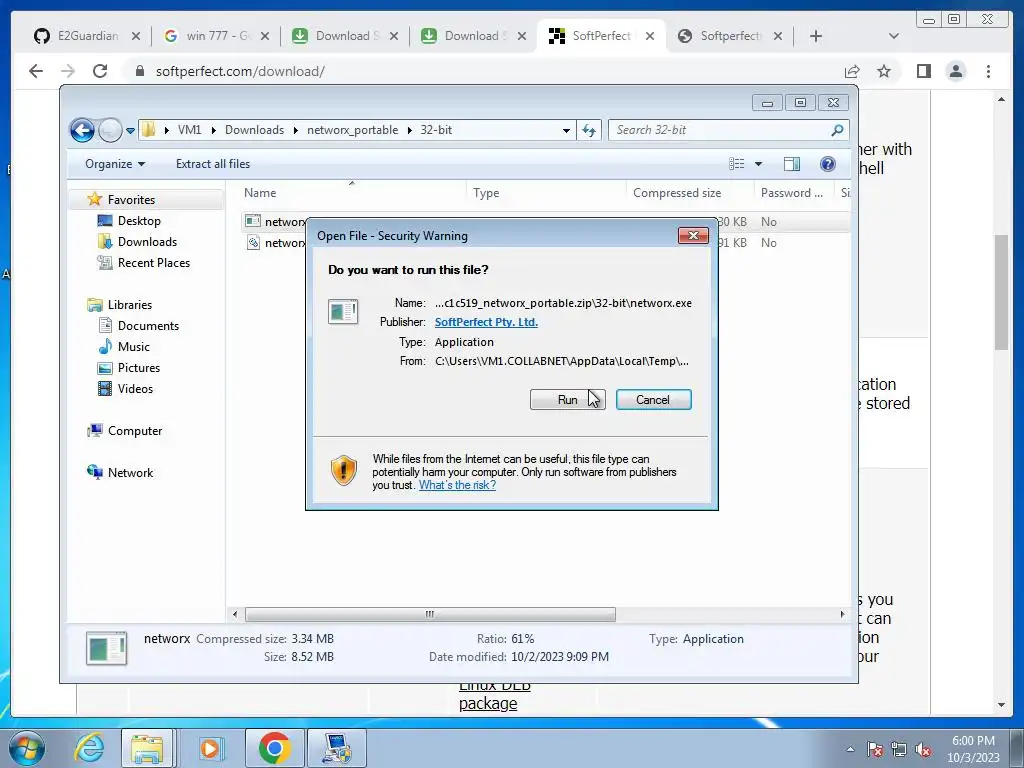Open the Documents library
The width and height of the screenshot is (1024, 768).
tap(148, 326)
